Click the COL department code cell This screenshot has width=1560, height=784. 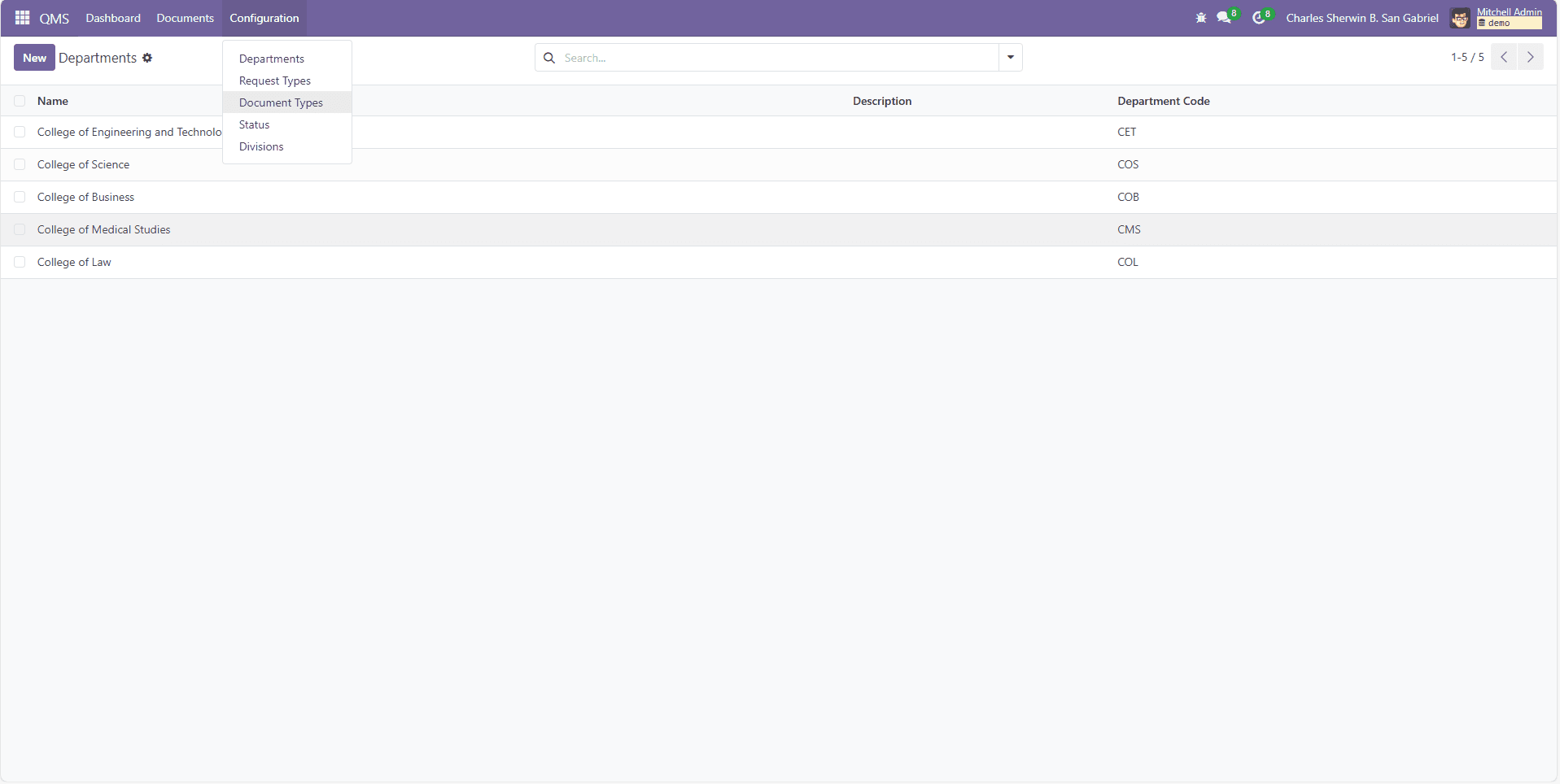click(1128, 262)
